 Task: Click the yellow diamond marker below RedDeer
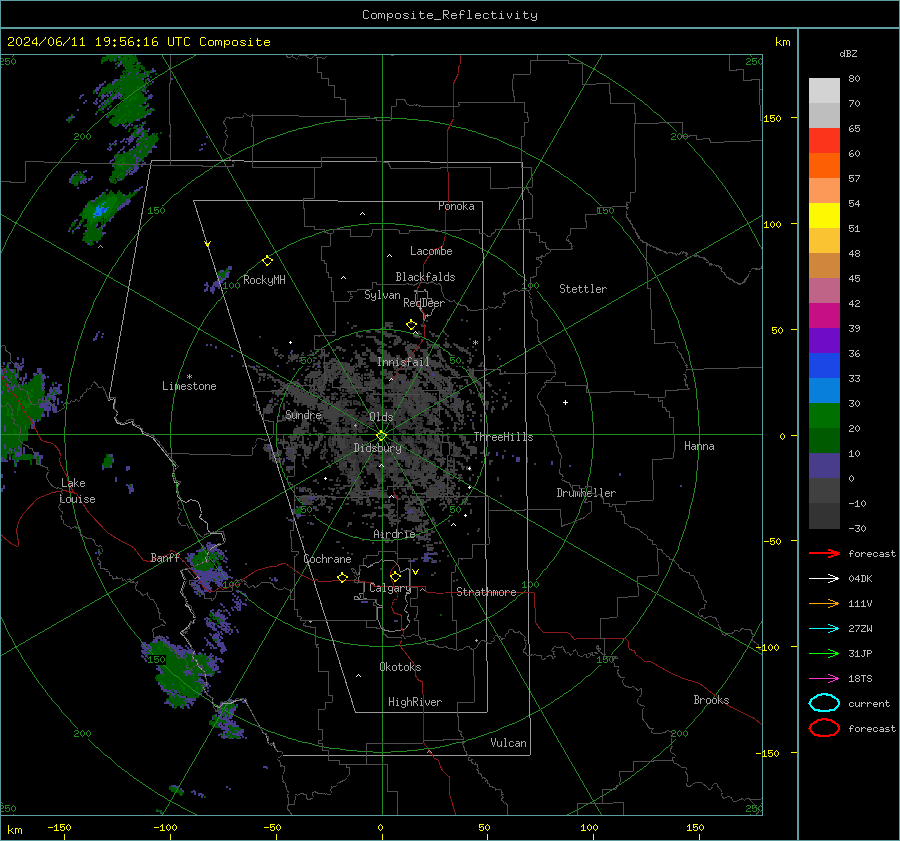(x=412, y=325)
